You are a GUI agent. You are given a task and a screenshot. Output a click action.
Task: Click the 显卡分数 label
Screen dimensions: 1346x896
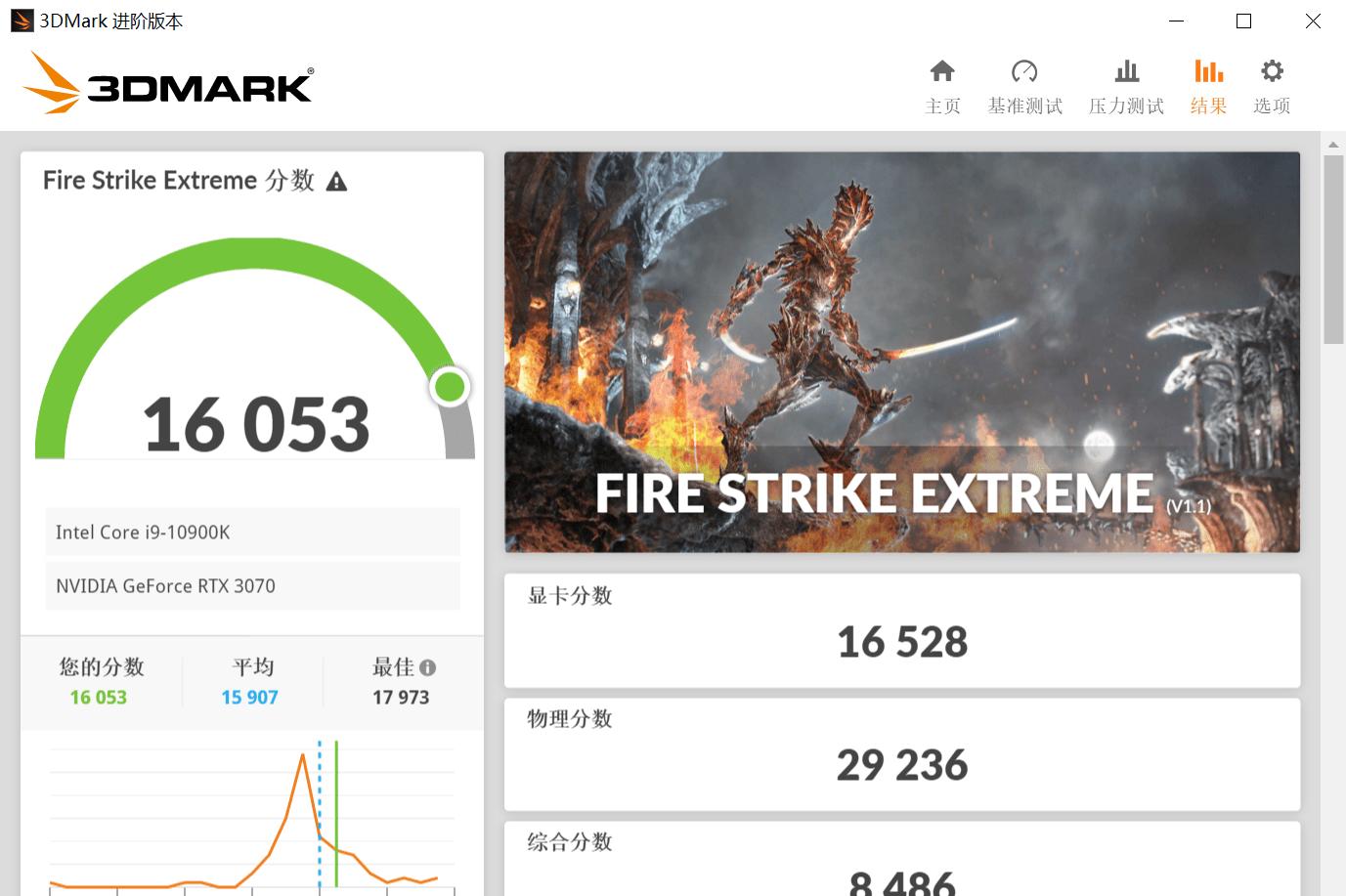pyautogui.click(x=570, y=596)
